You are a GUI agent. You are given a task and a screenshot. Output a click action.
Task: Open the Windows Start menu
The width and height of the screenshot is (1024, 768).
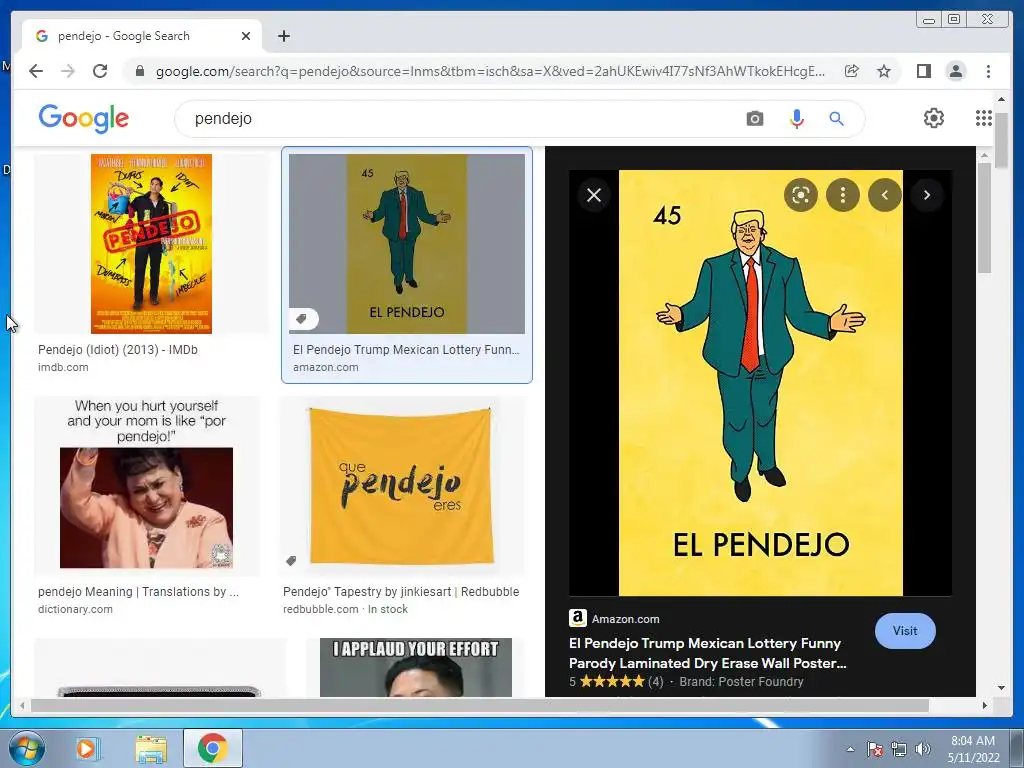click(x=26, y=748)
